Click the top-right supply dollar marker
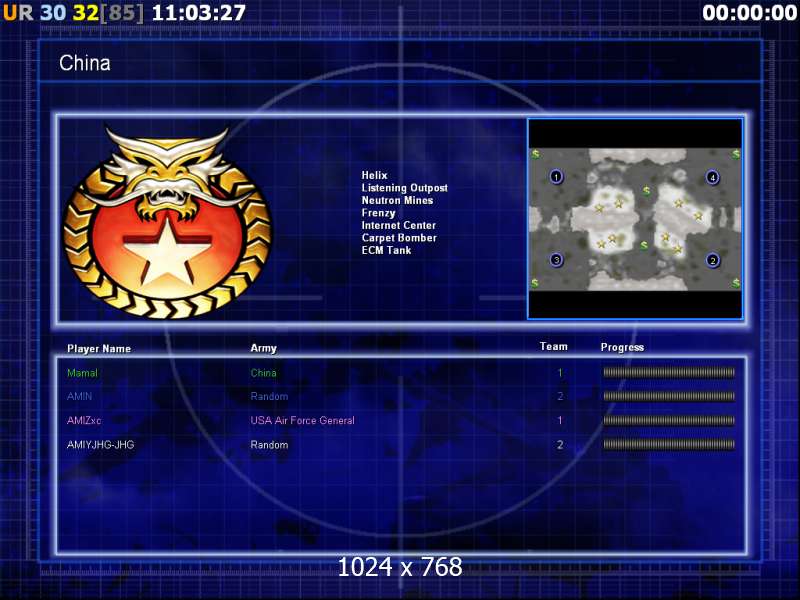The image size is (800, 600). (736, 154)
